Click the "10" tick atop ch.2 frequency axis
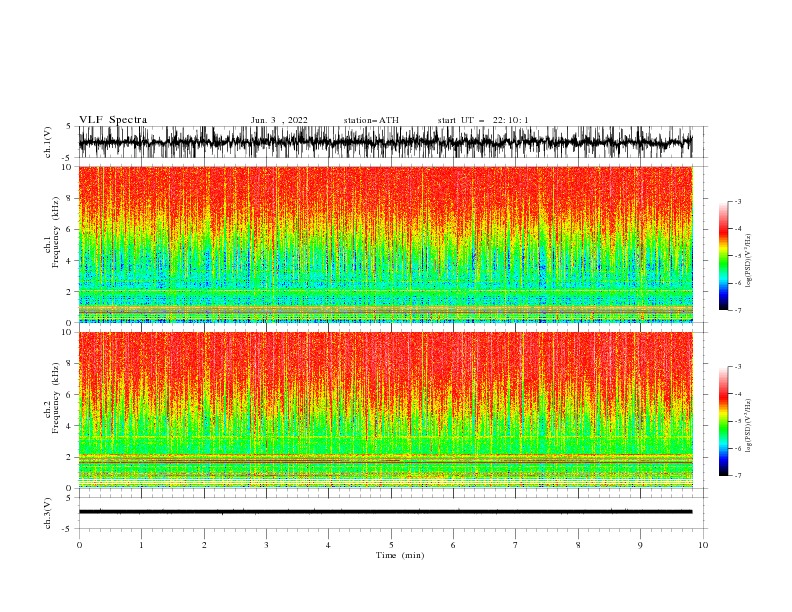Screen dimensions: 792x612 coord(66,332)
